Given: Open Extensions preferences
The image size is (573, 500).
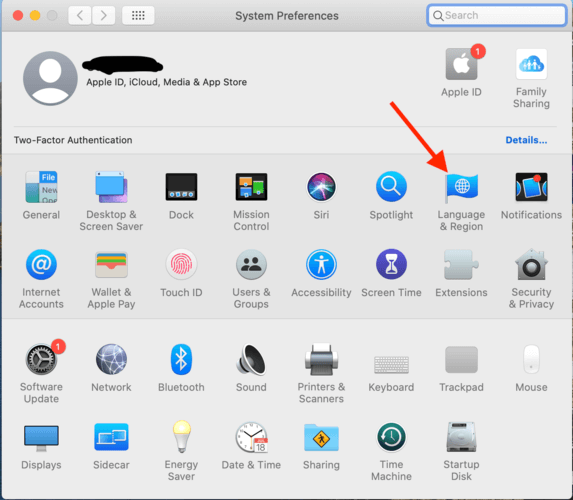Looking at the screenshot, I should tap(461, 265).
